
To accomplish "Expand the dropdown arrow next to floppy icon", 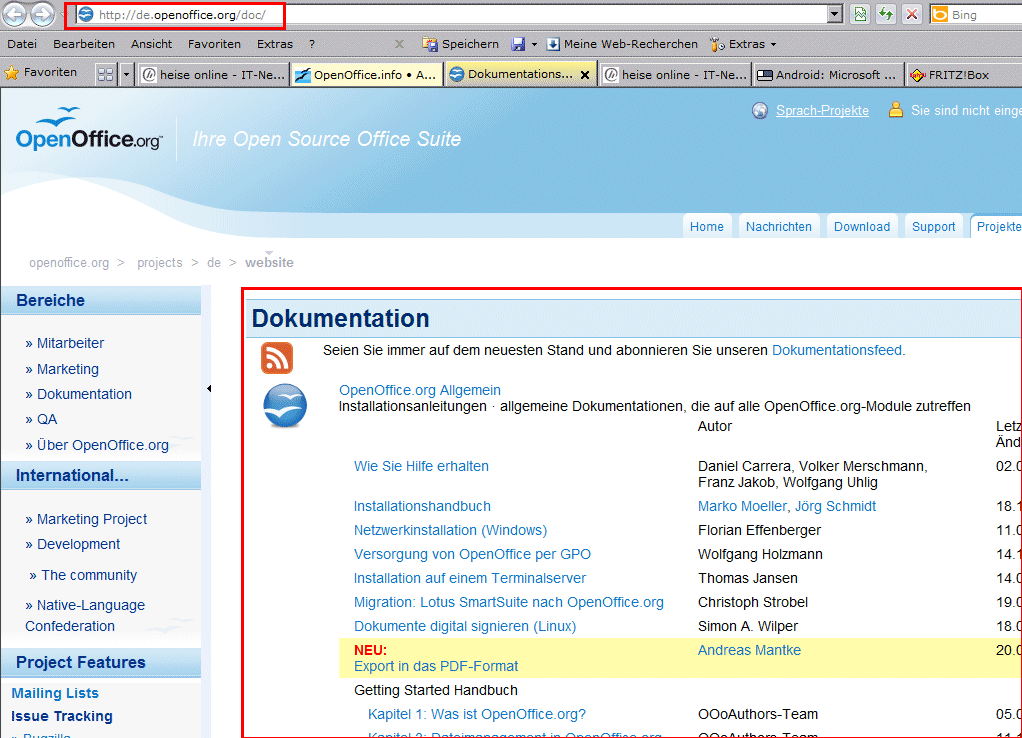I will tap(534, 44).
